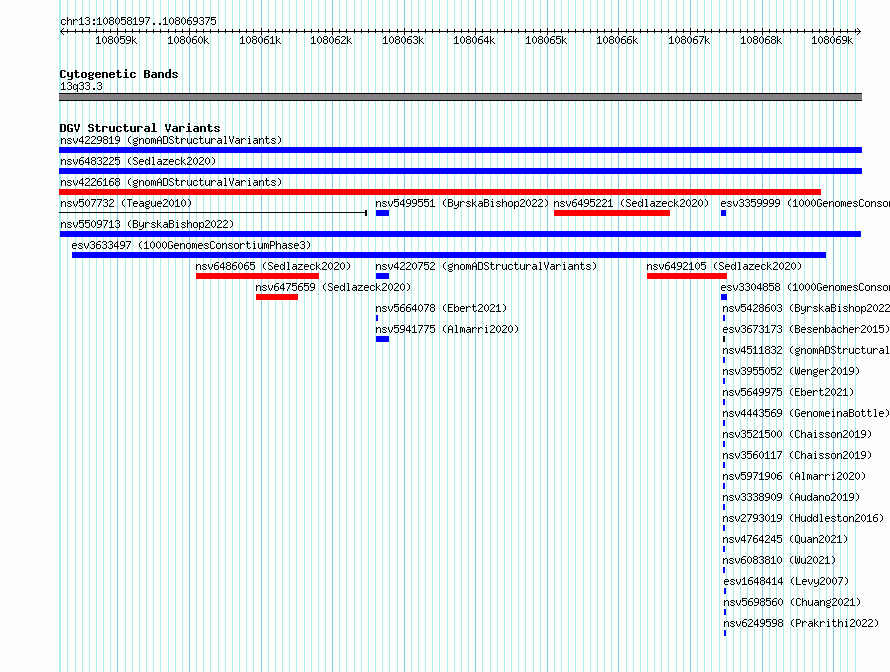The width and height of the screenshot is (890, 672).
Task: Click the 108068k ruler tick label
Action: (761, 40)
